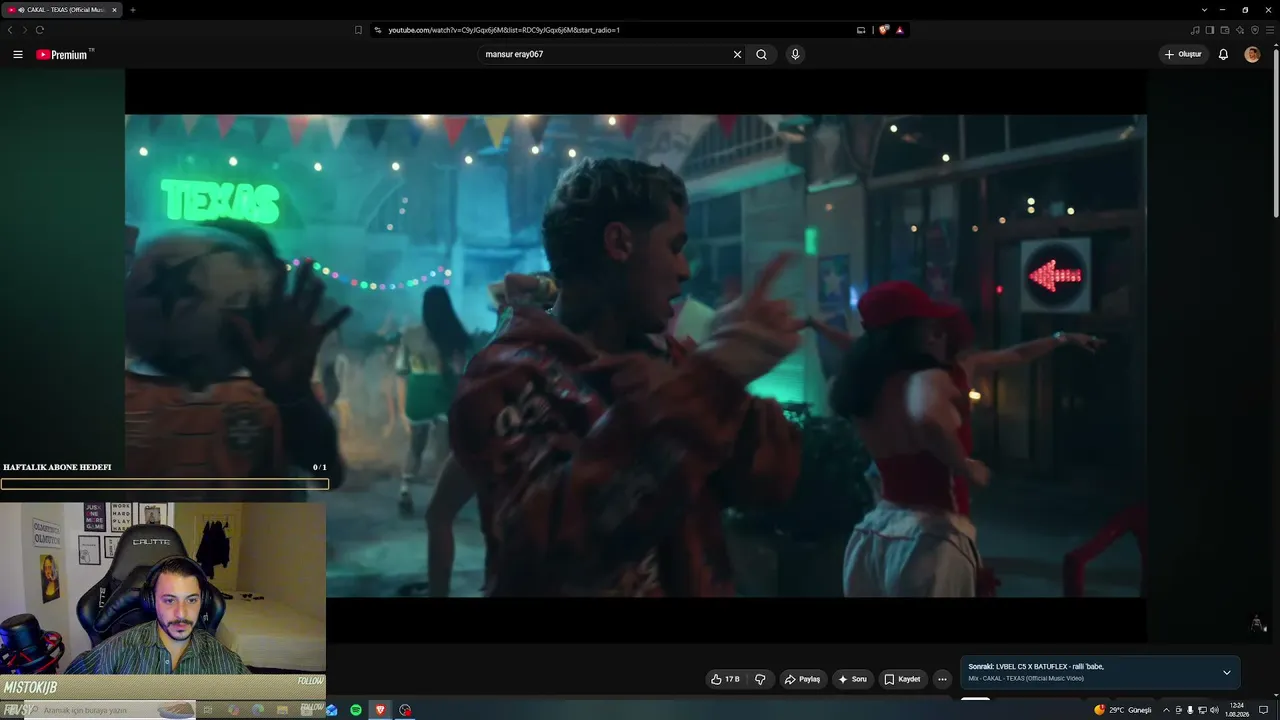Screen dimensions: 1280x720
Task: Open the tab search dropdown chevron
Action: click(x=1204, y=10)
